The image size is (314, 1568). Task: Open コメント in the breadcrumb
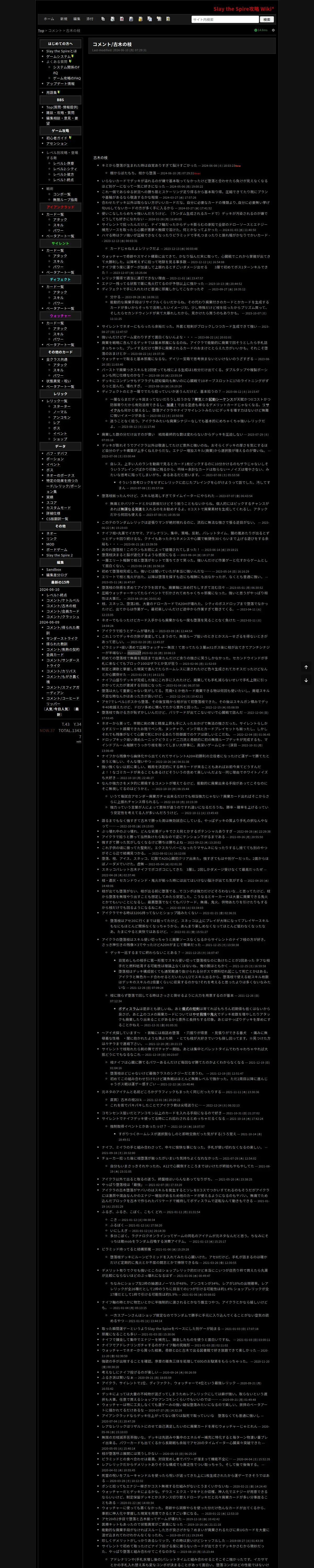tap(55, 30)
